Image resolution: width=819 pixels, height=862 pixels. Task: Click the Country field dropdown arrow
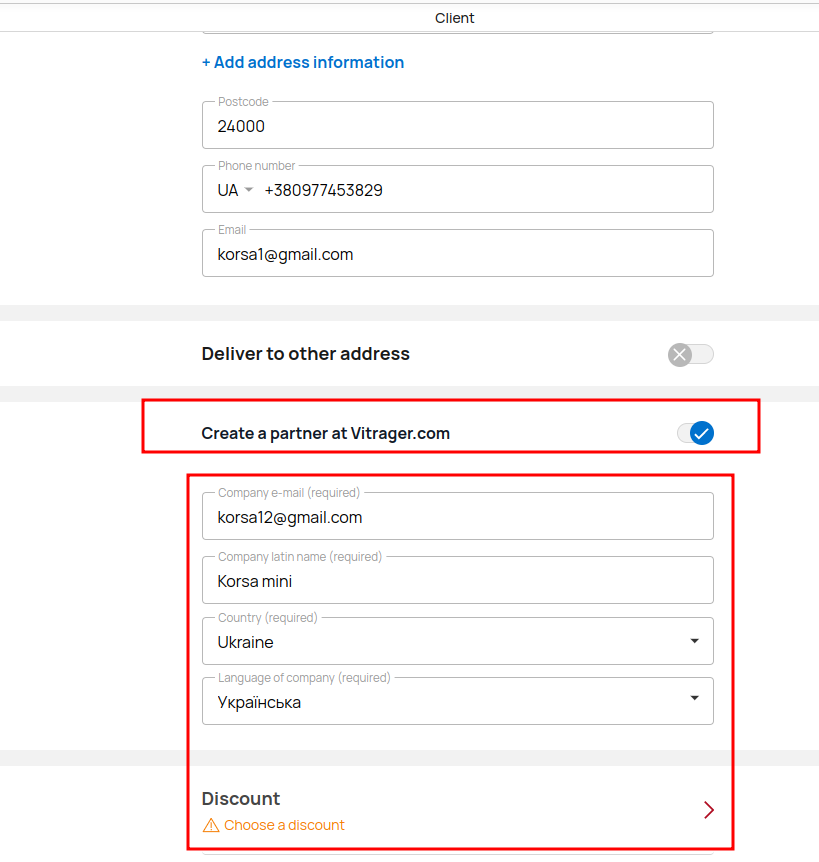pyautogui.click(x=695, y=641)
